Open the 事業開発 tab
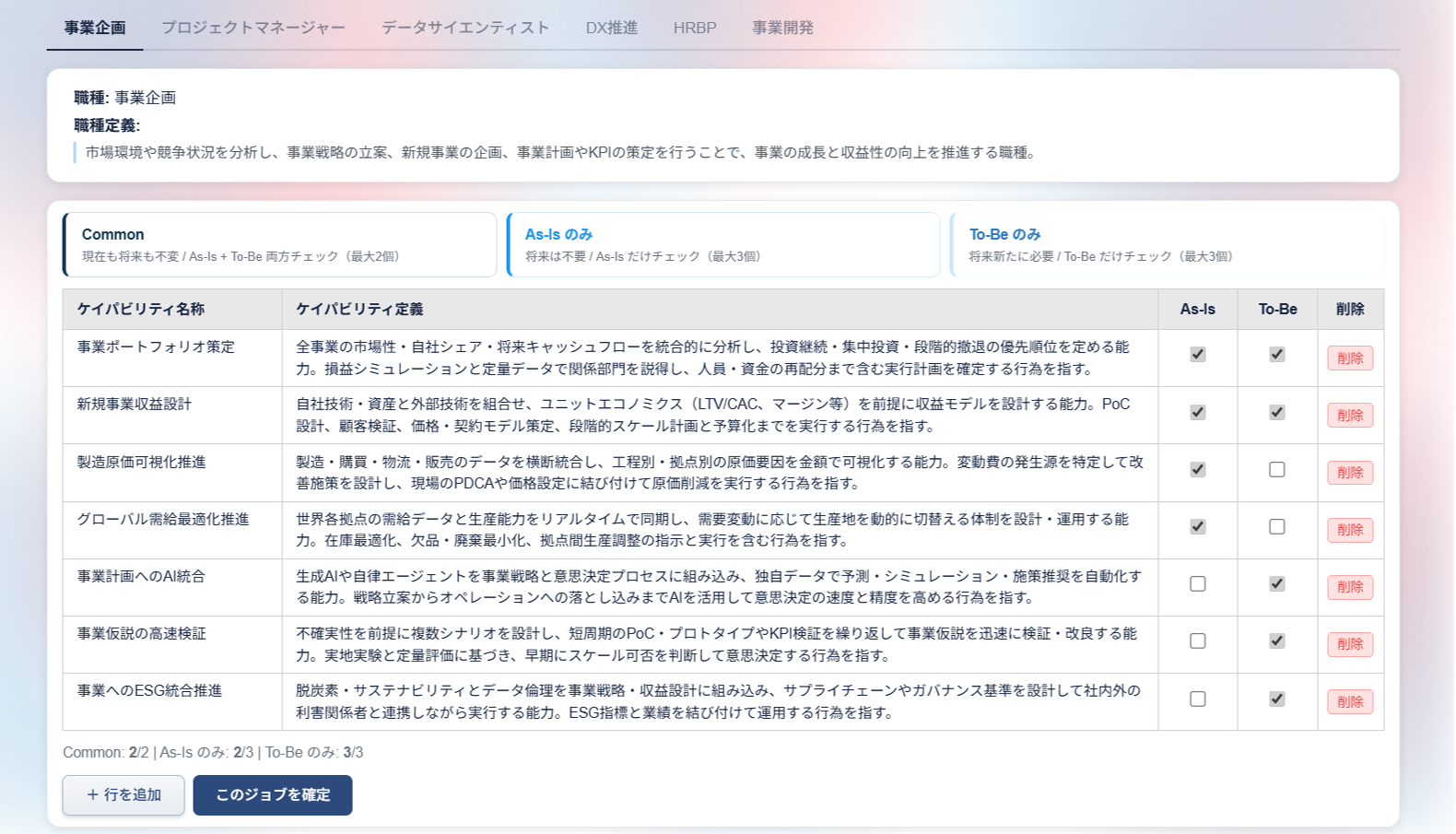The height and width of the screenshot is (834, 1456). pyautogui.click(x=782, y=28)
